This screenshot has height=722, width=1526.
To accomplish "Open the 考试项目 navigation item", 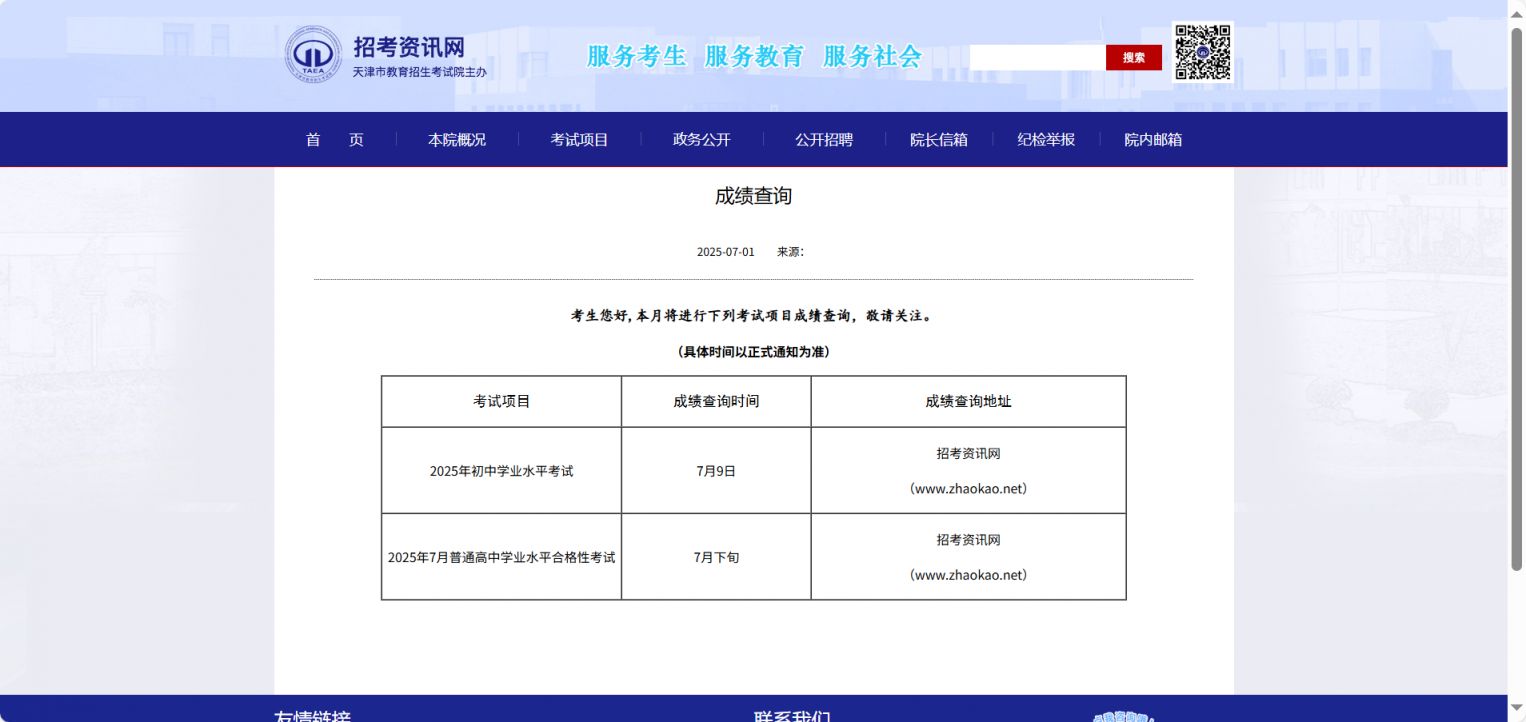I will [579, 140].
